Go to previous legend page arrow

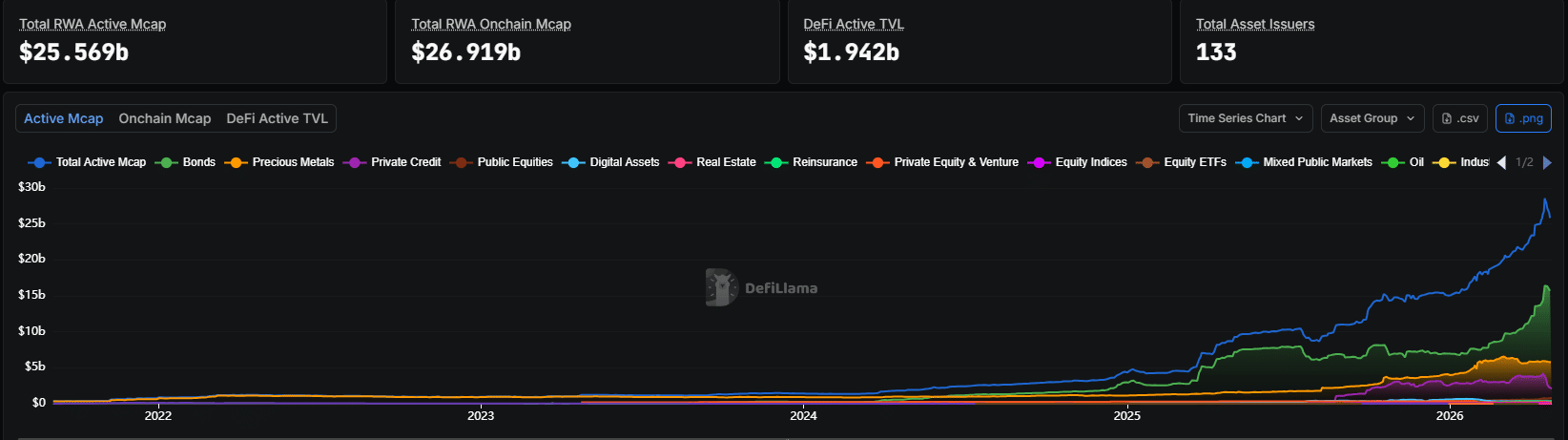[1501, 162]
